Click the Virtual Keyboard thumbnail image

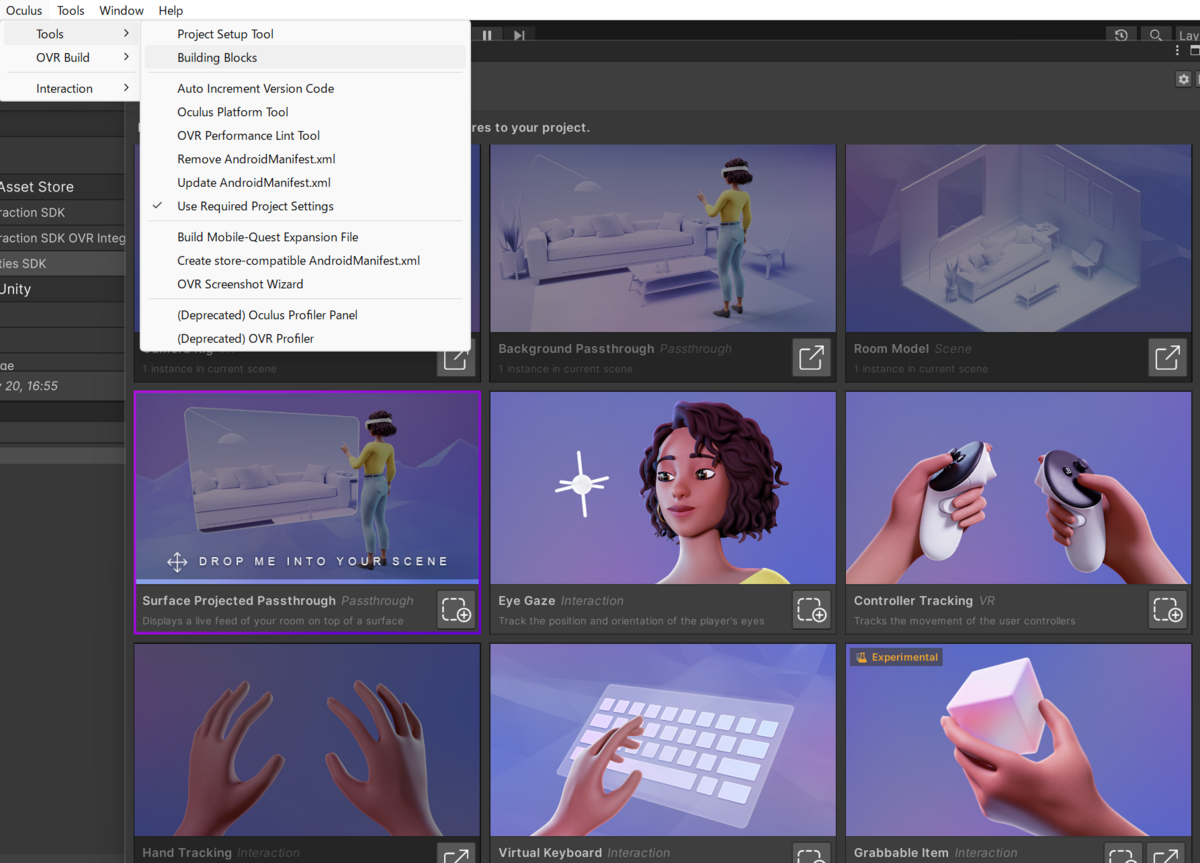663,740
